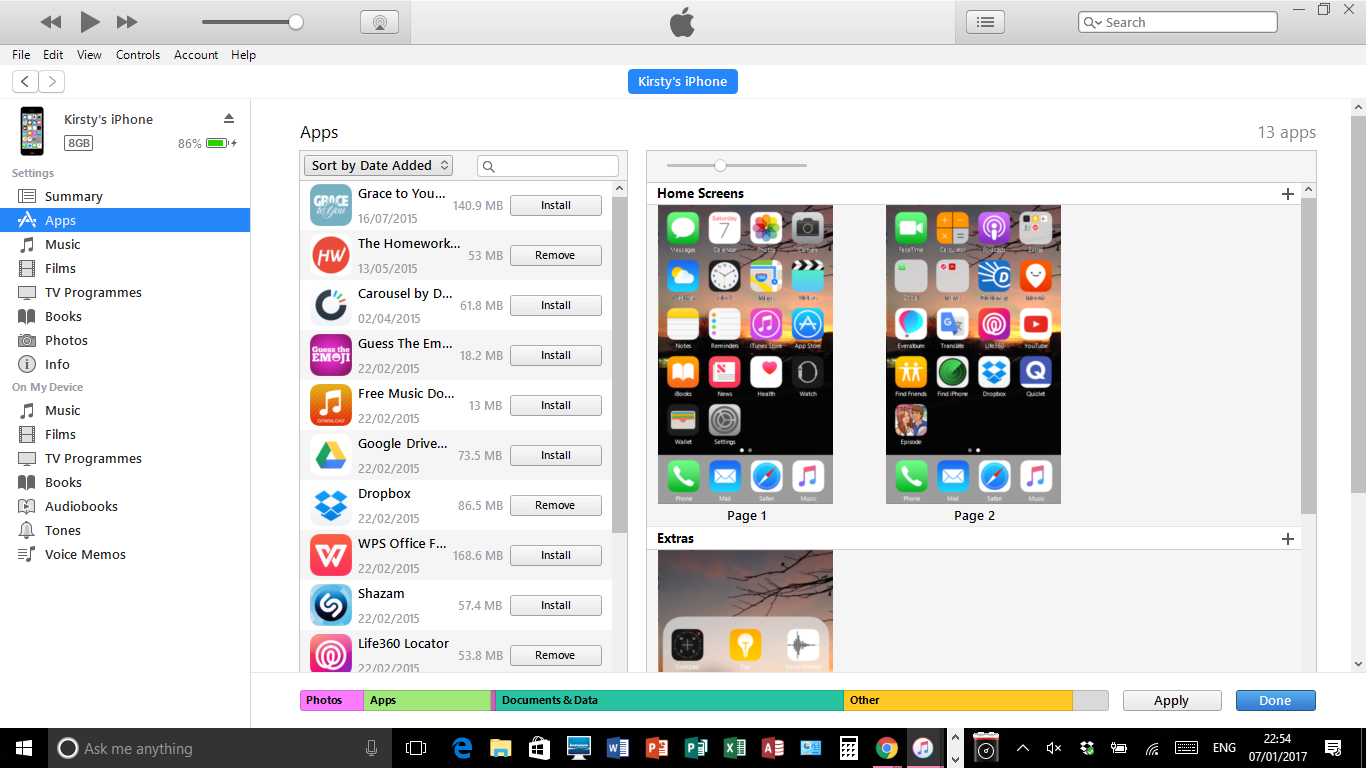Click the Documents & Data storage segment
Image resolution: width=1366 pixels, height=768 pixels.
click(670, 701)
